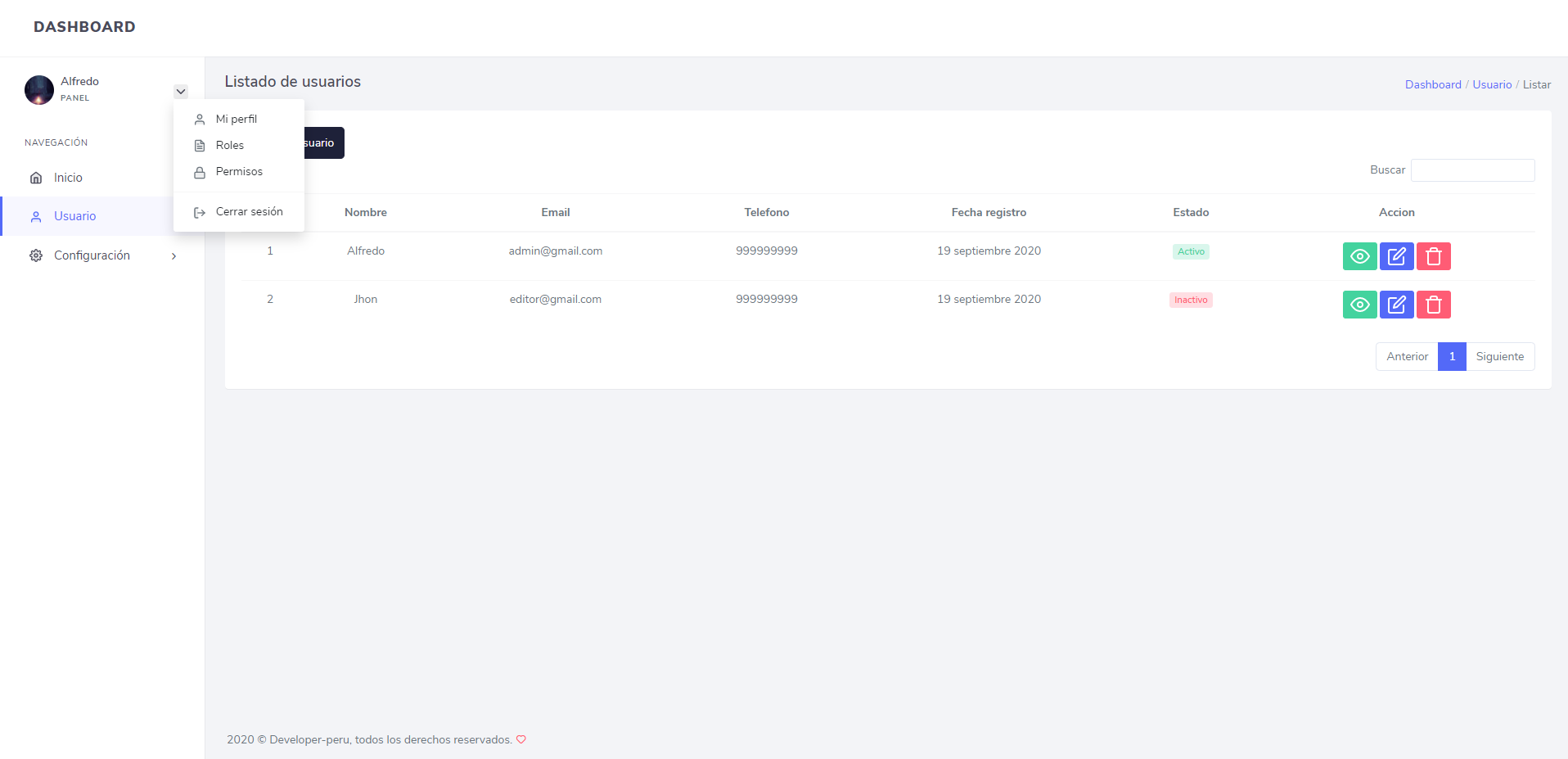1568x759 pixels.
Task: Click the Configuración gear icon
Action: (x=36, y=255)
